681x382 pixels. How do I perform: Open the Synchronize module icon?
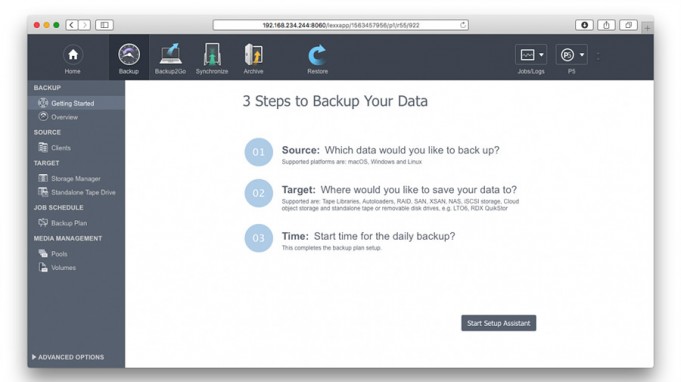pyautogui.click(x=212, y=54)
